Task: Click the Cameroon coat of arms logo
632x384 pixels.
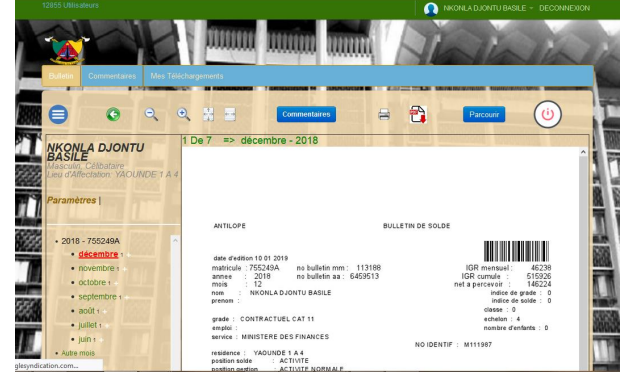Action: click(x=67, y=50)
